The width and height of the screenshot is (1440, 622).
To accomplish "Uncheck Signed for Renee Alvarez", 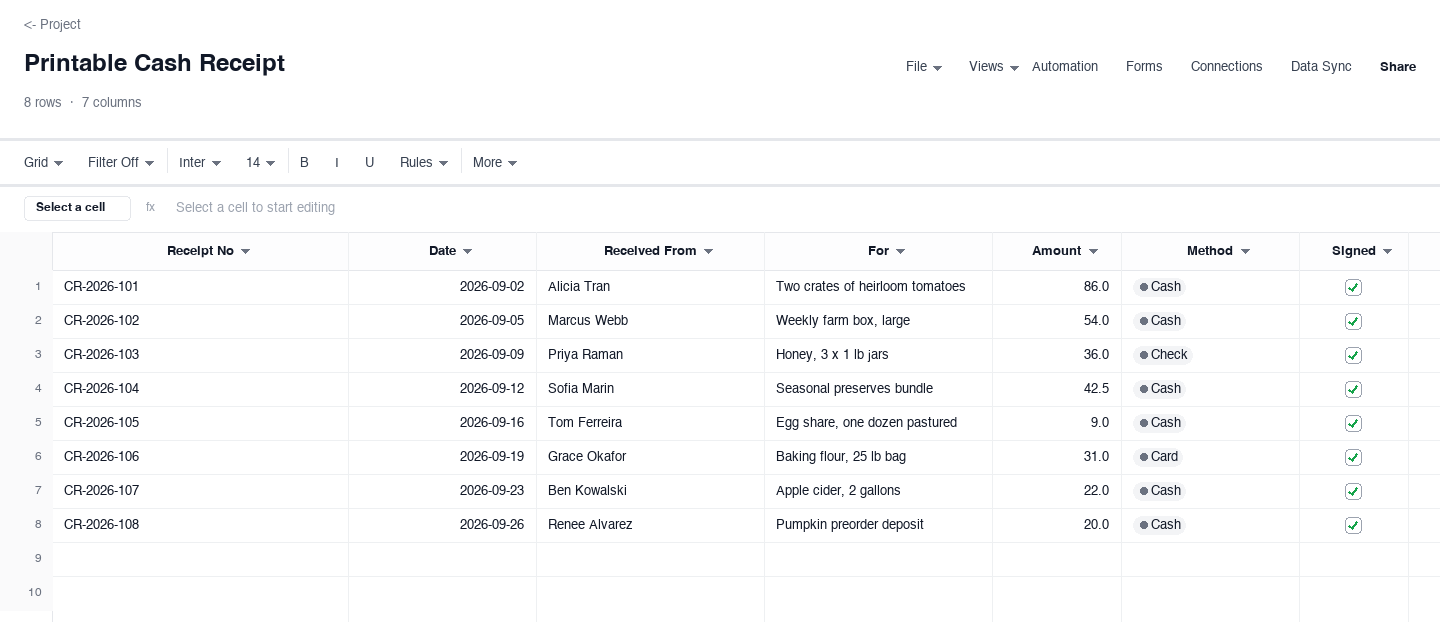I will pos(1353,525).
